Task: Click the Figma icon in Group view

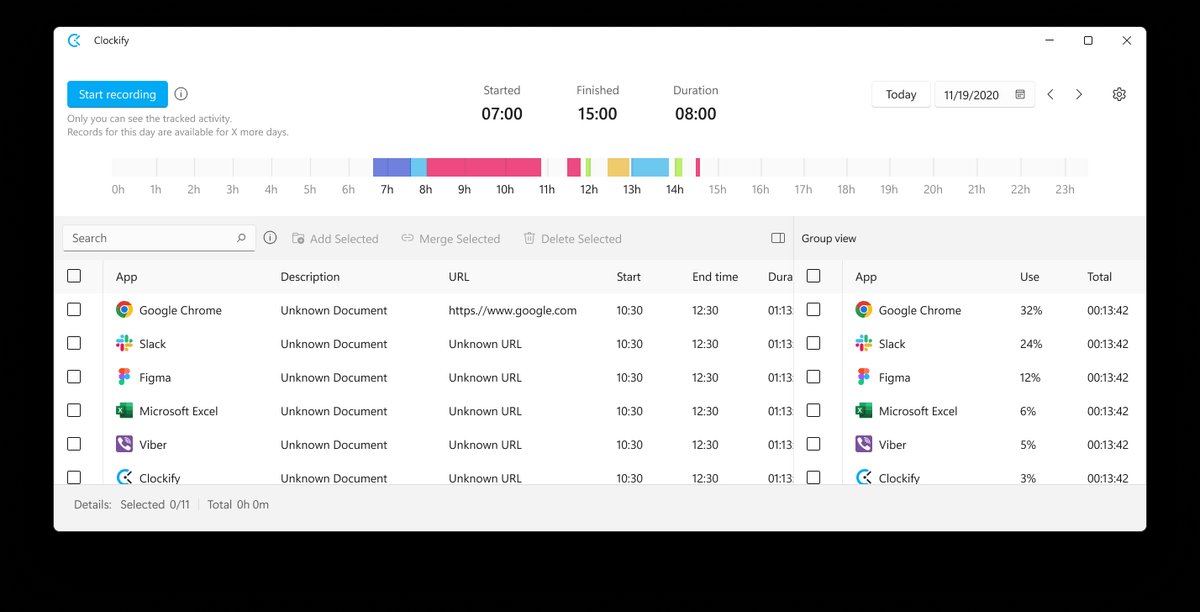Action: pyautogui.click(x=864, y=377)
